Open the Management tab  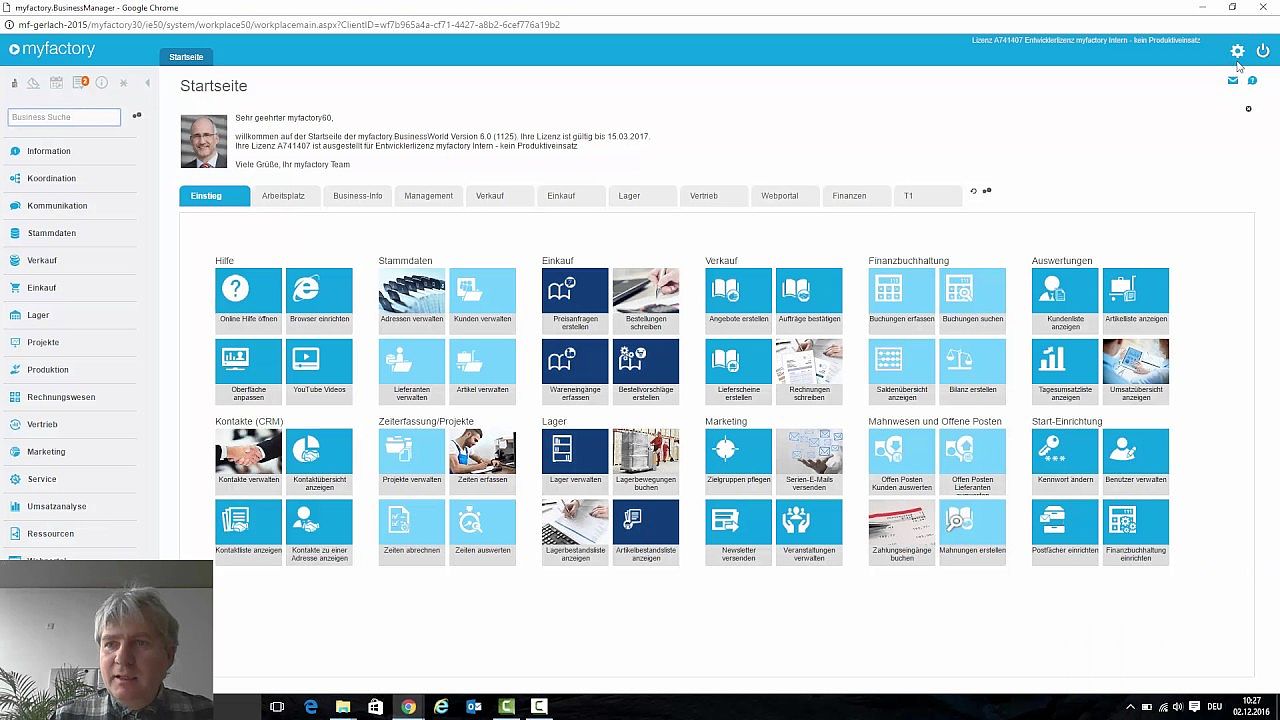click(429, 196)
